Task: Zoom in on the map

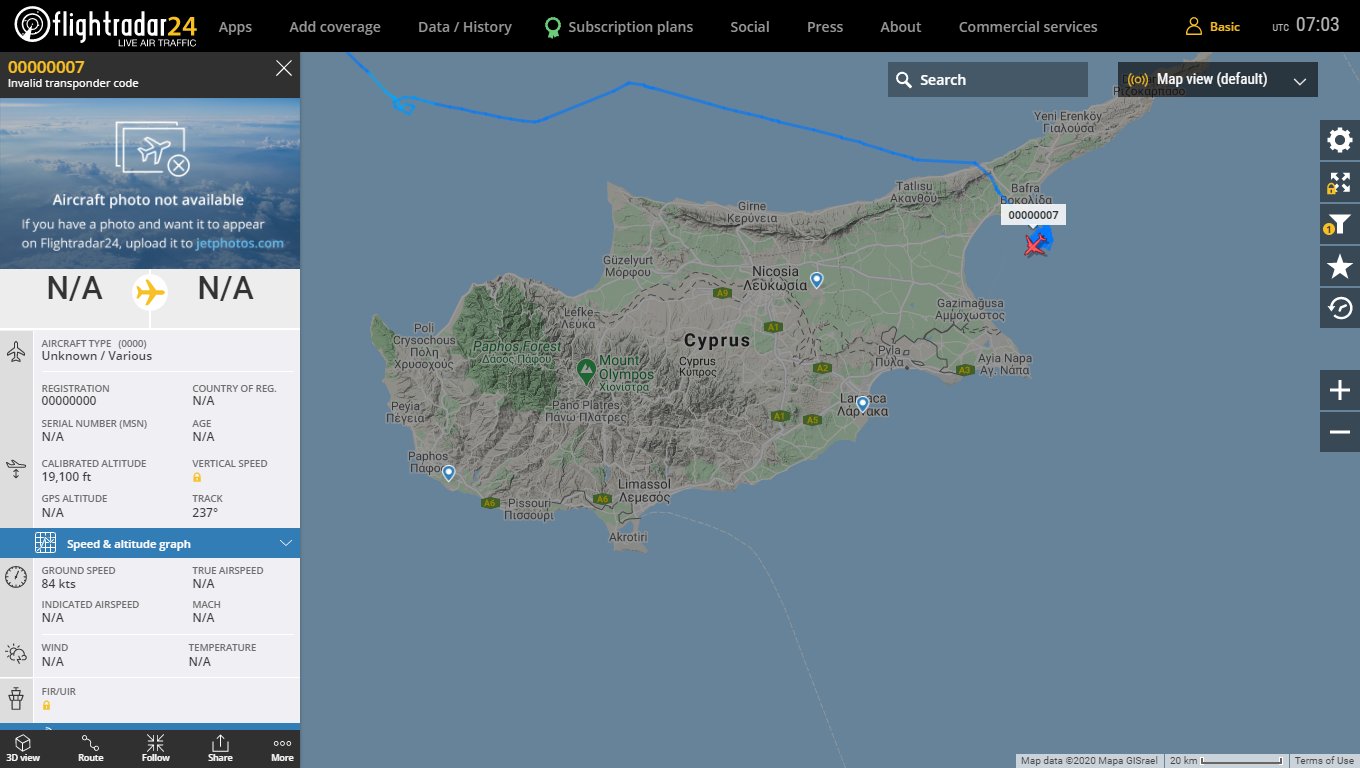Action: point(1339,390)
